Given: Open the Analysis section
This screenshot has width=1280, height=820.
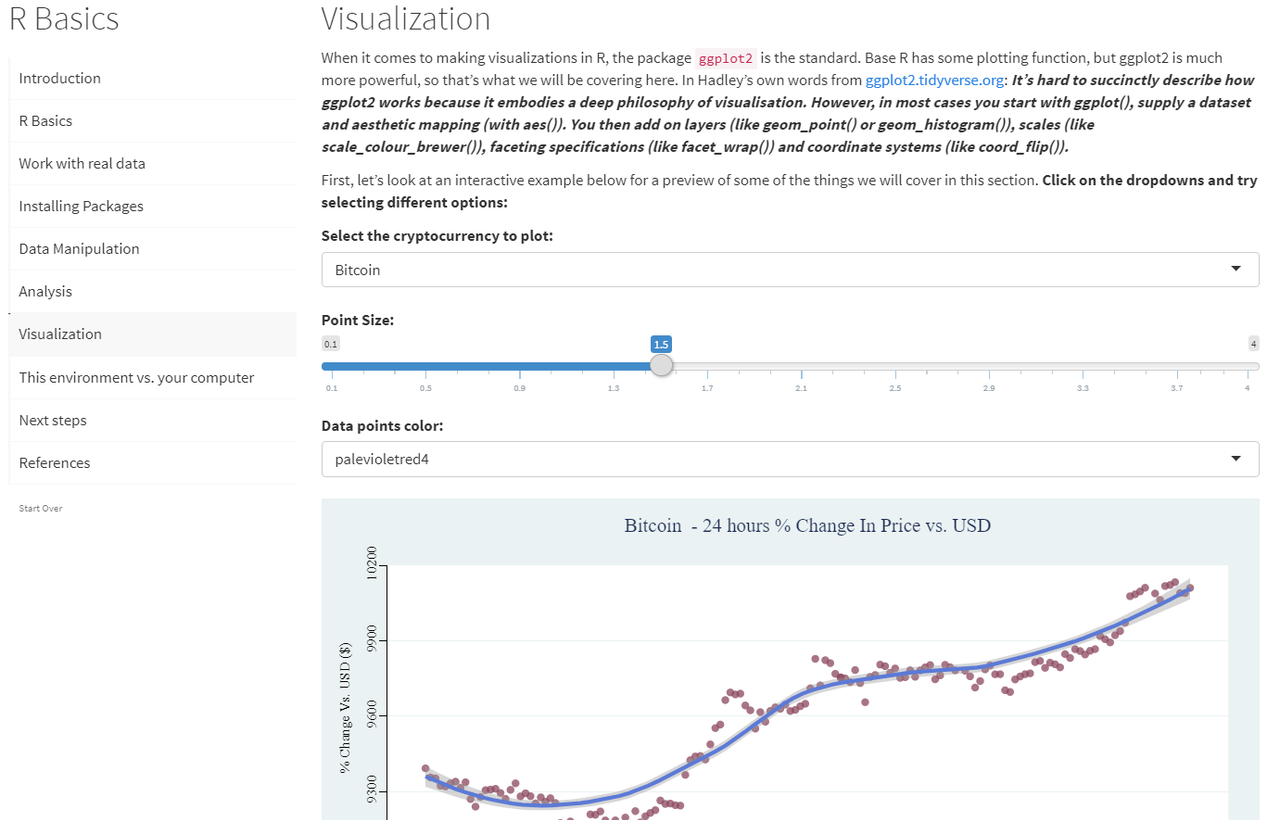Looking at the screenshot, I should [x=152, y=291].
